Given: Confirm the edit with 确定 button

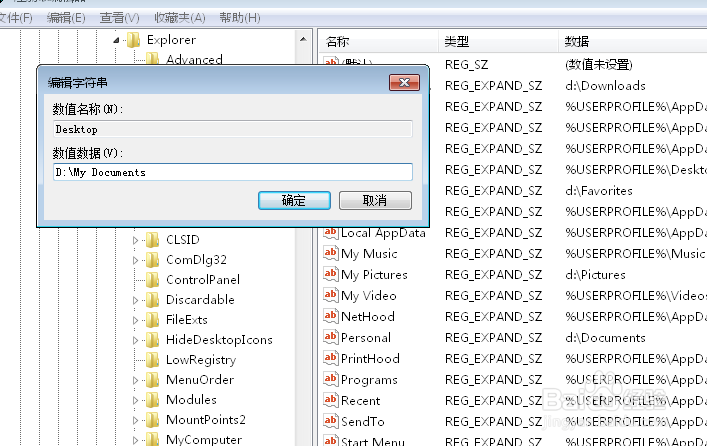Looking at the screenshot, I should 294,200.
